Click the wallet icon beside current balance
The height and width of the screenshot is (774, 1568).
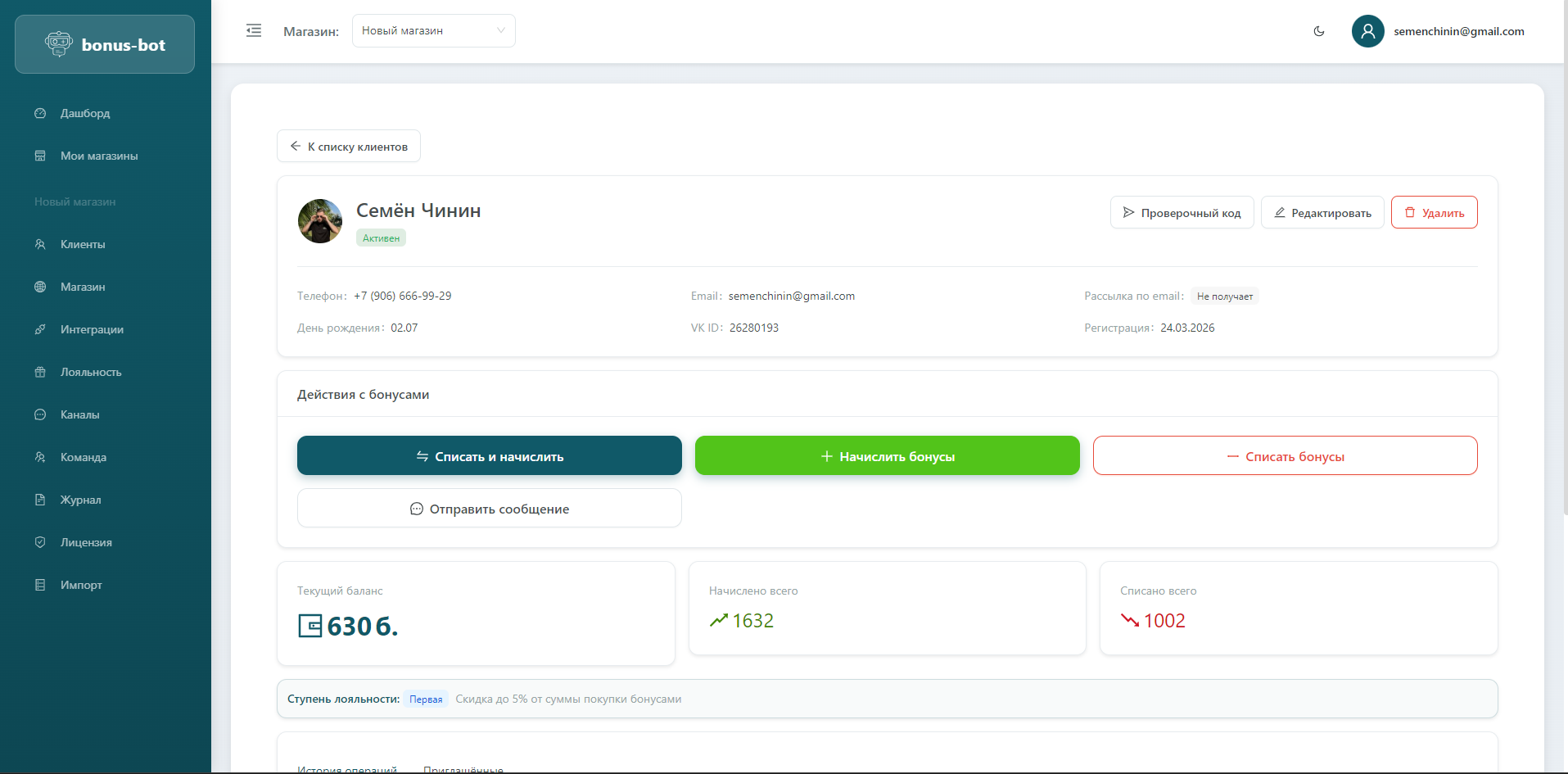click(310, 626)
